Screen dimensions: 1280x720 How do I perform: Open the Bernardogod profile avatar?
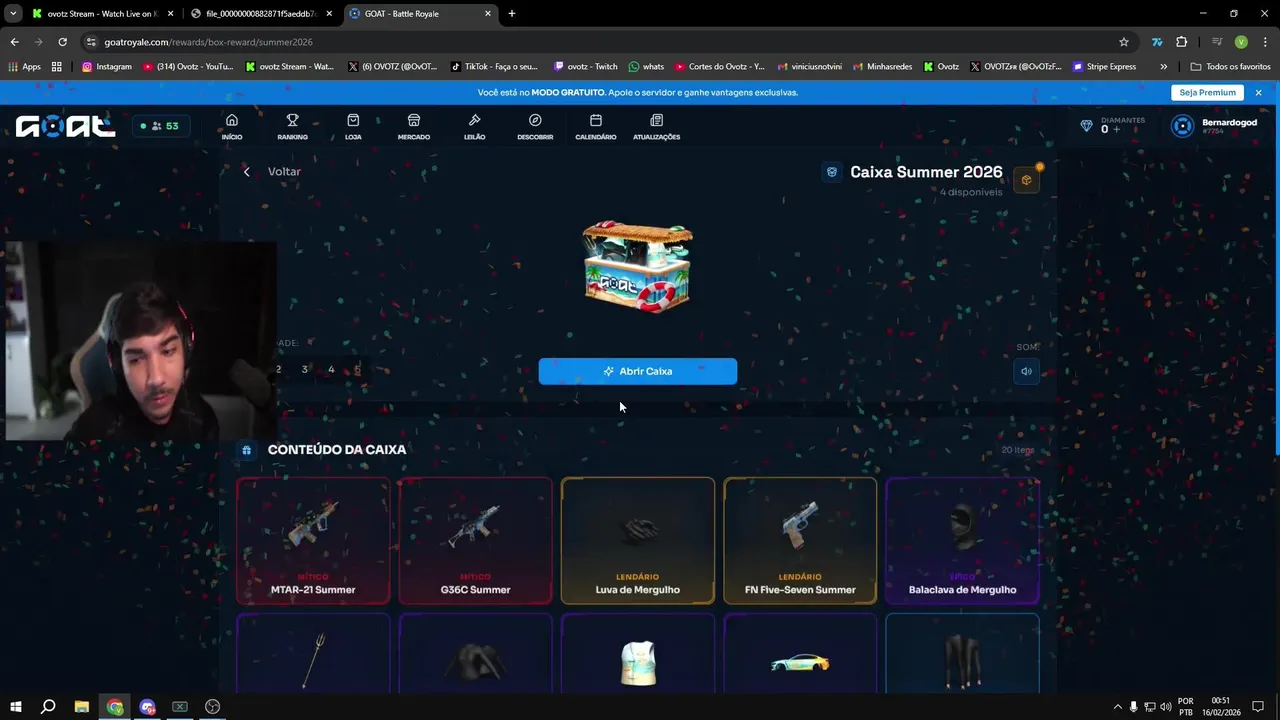pyautogui.click(x=1183, y=126)
